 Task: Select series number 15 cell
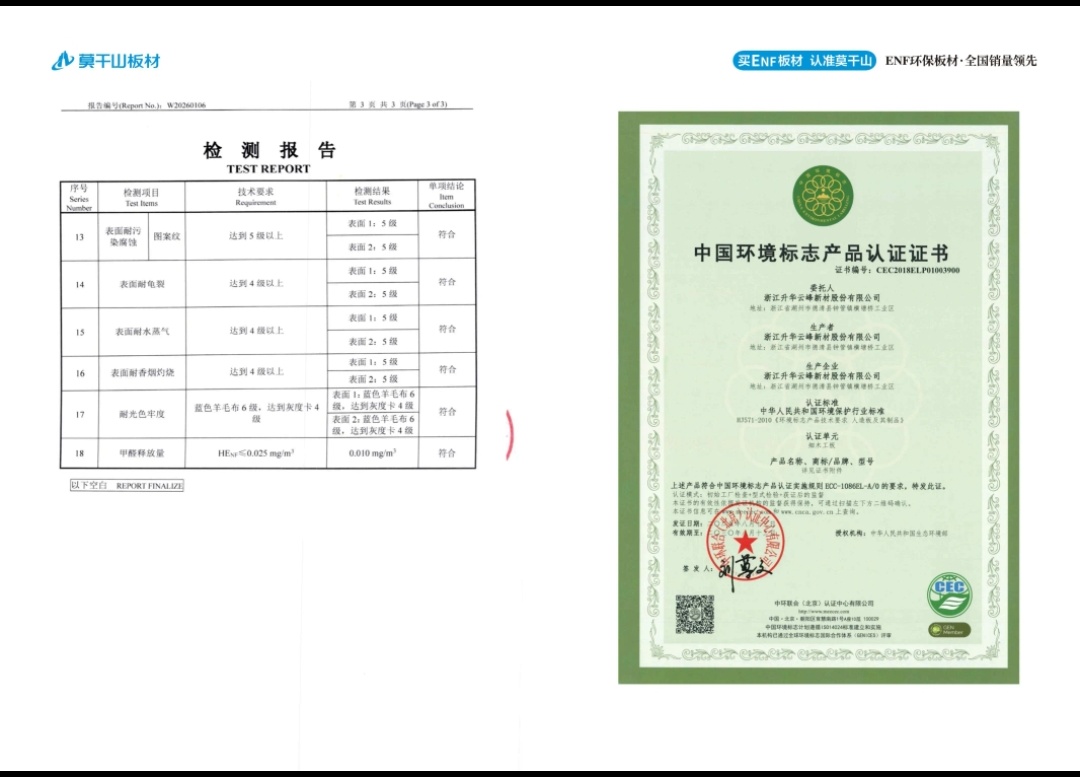79,332
